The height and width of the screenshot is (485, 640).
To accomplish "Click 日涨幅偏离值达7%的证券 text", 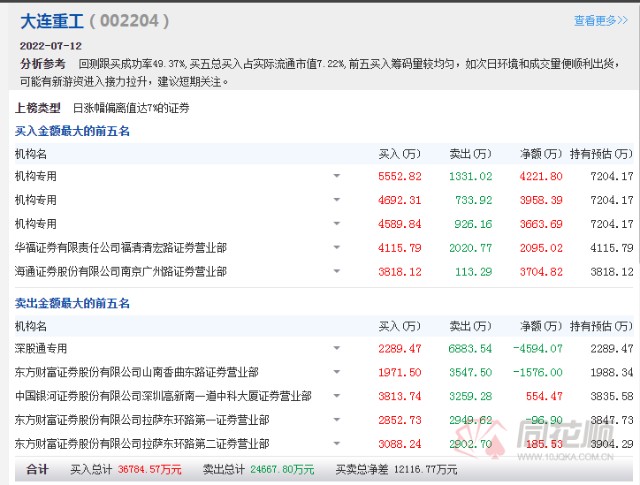I will [131, 108].
